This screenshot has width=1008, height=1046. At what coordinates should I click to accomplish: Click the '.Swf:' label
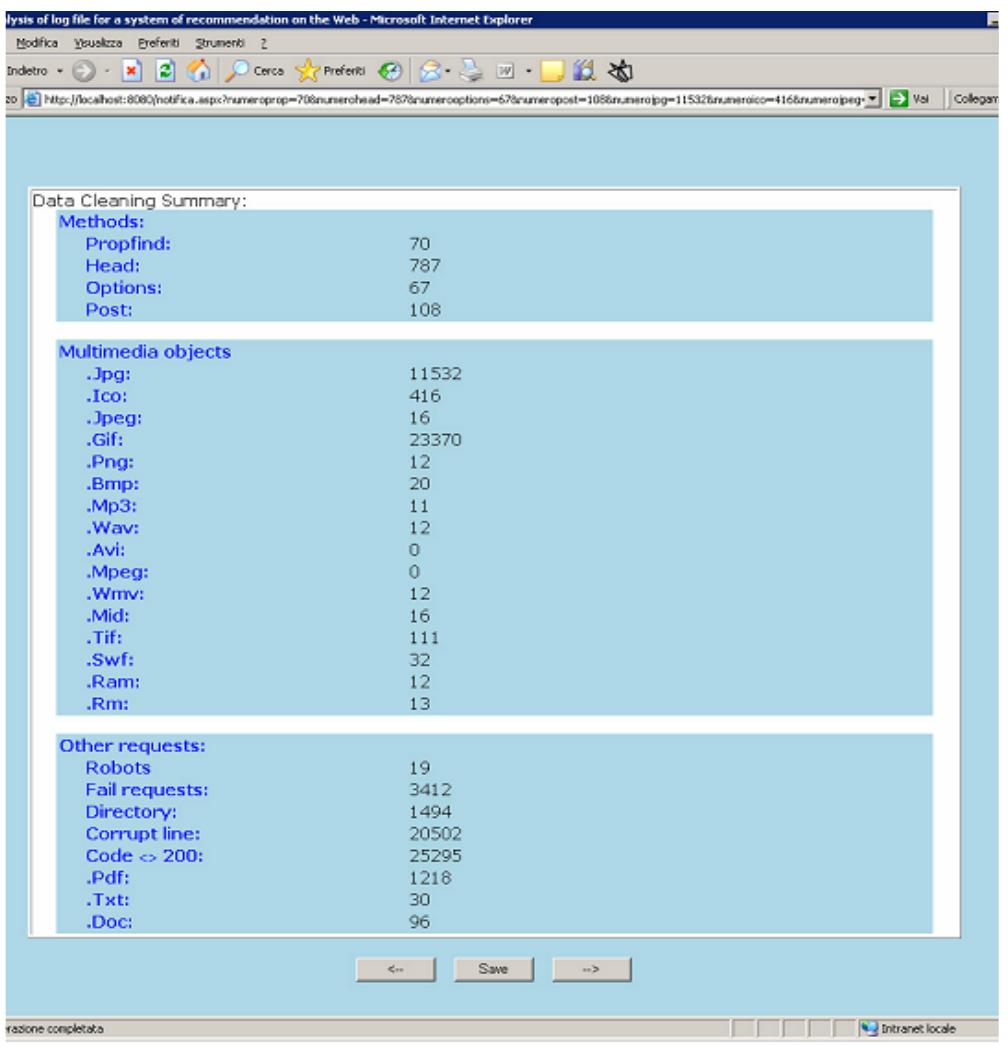(x=109, y=660)
